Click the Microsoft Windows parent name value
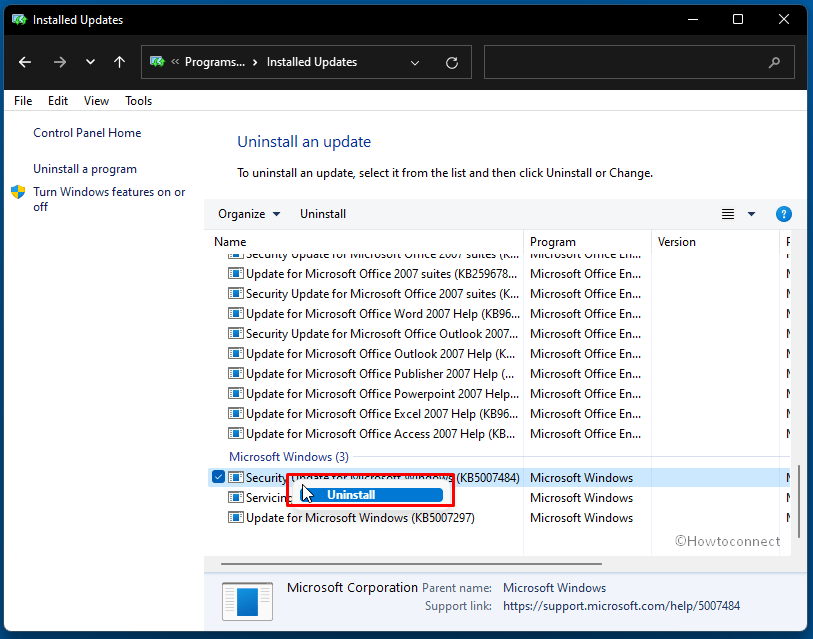Image resolution: width=813 pixels, height=639 pixels. (x=554, y=588)
